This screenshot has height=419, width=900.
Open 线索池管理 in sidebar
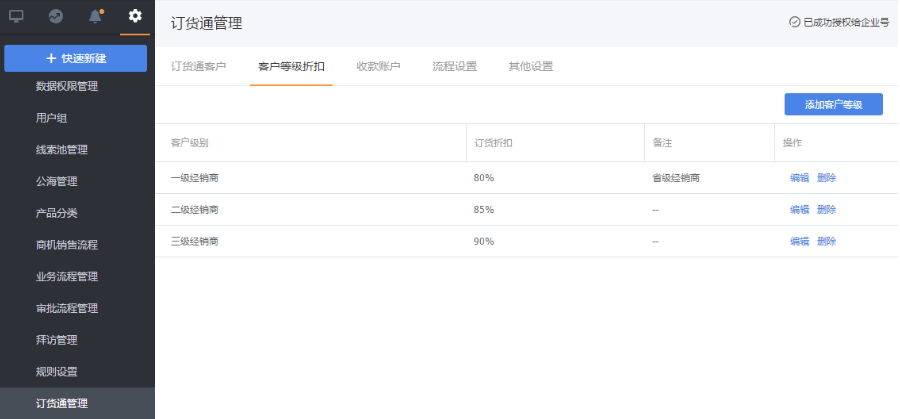pyautogui.click(x=62, y=150)
